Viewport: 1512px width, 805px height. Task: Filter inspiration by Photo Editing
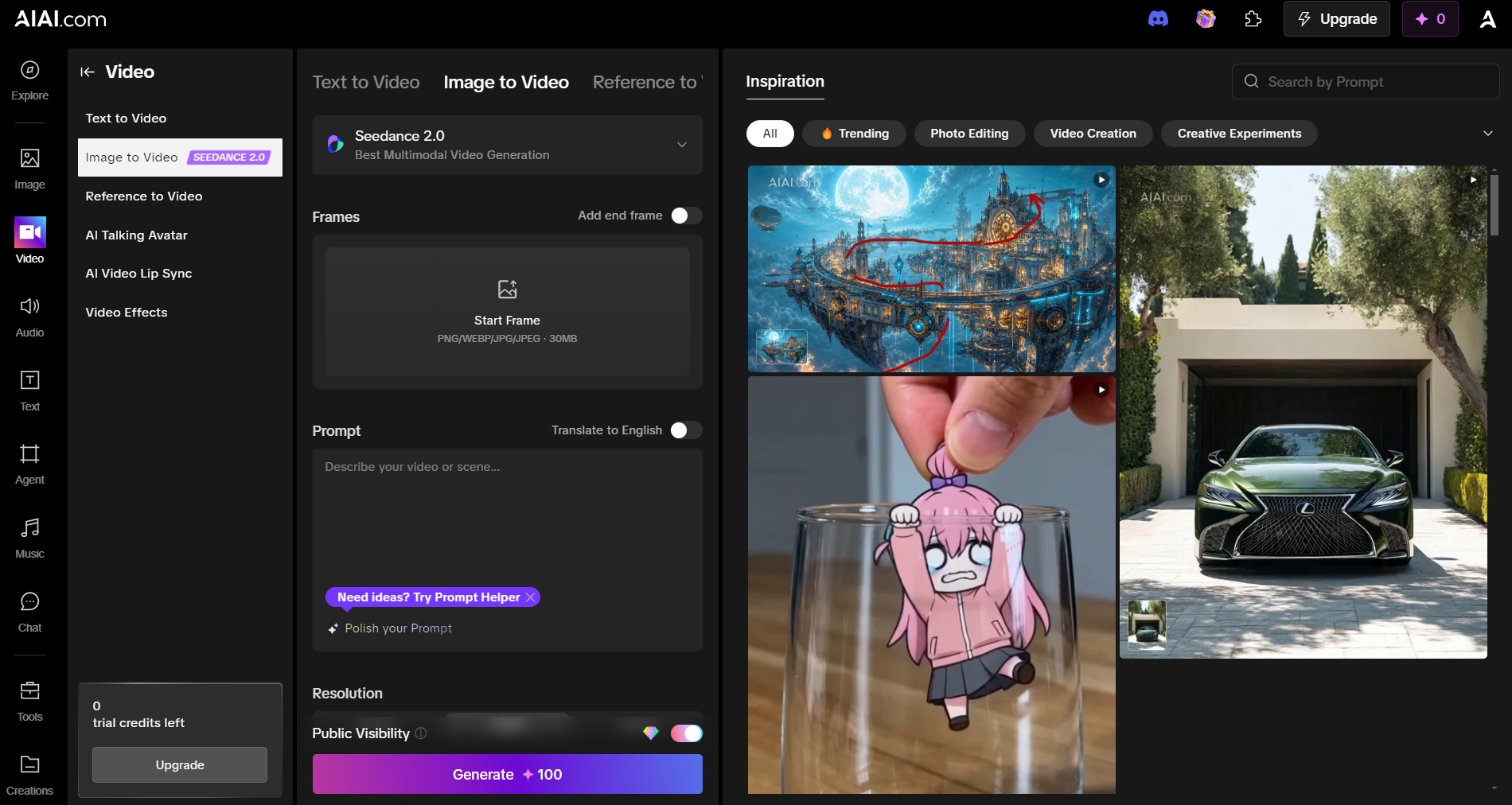[969, 134]
